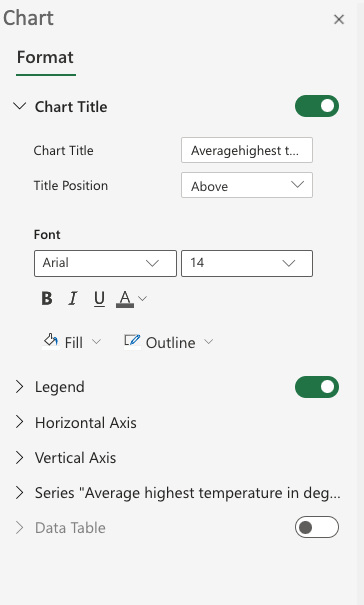
Task: Open the Arial font family dropdown
Action: coord(105,264)
